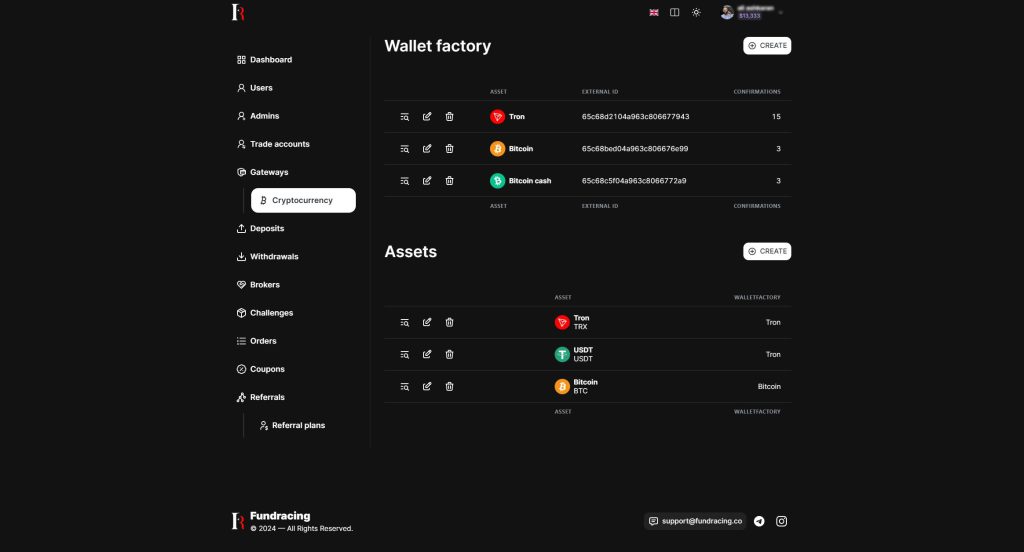Collapse the Gateways sidebar section

[268, 172]
